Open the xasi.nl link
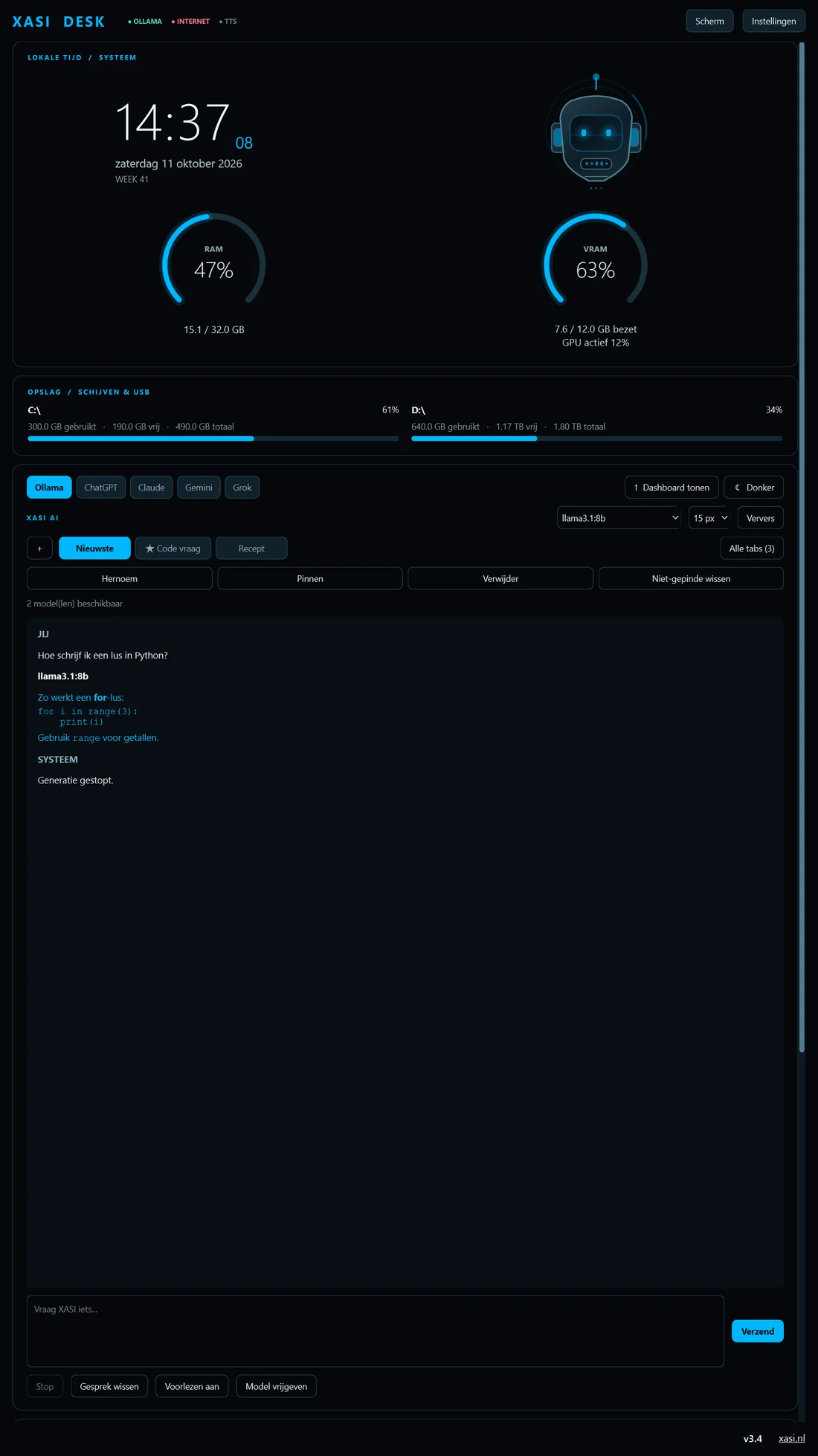 tap(792, 1438)
